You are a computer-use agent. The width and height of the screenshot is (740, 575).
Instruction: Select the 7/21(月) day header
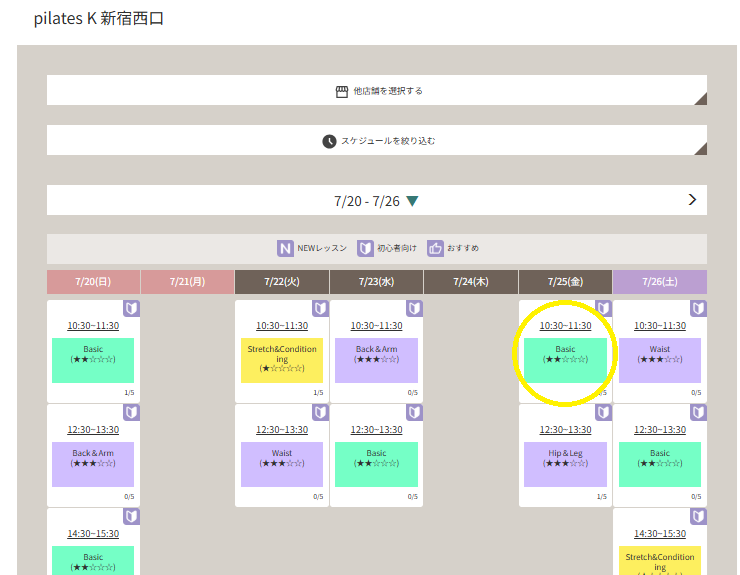(x=187, y=282)
